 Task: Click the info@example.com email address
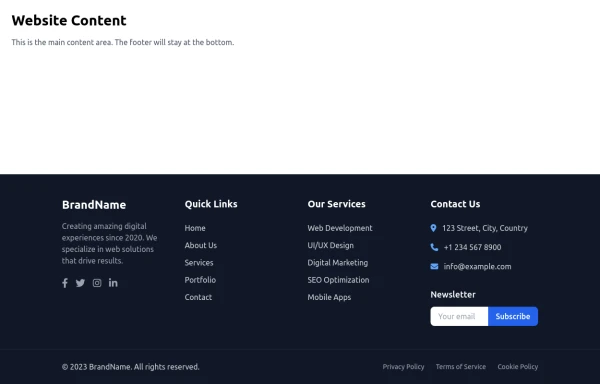pos(477,267)
